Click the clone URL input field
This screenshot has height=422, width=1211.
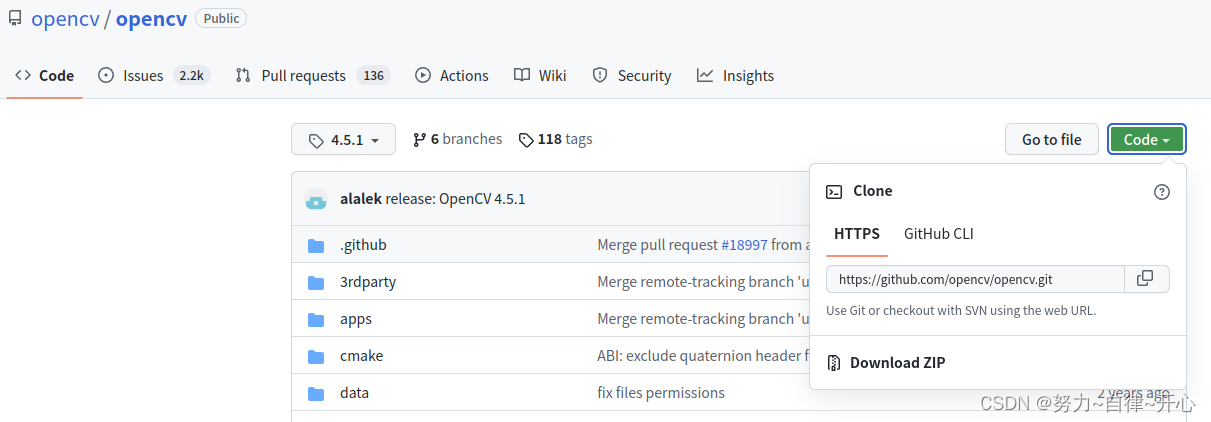(x=975, y=280)
